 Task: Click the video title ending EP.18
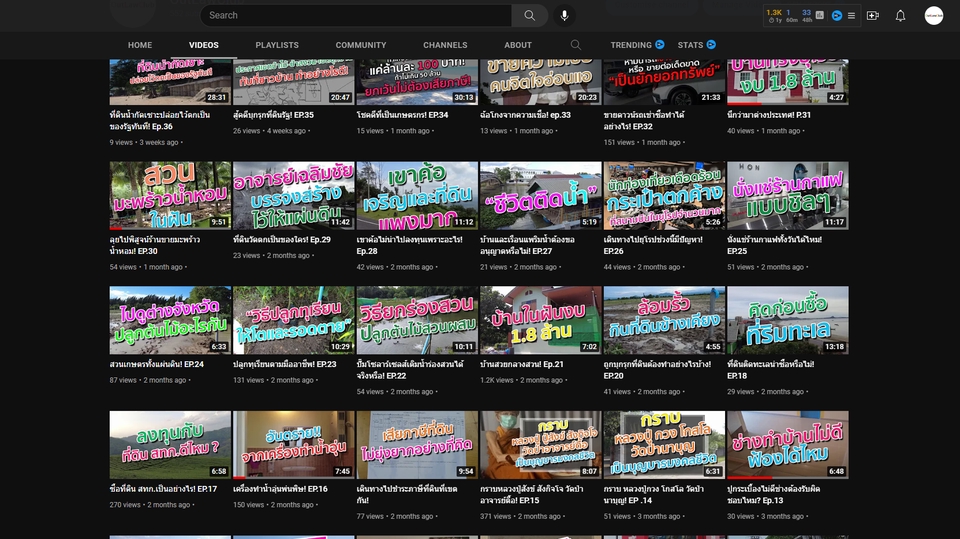pyautogui.click(x=770, y=369)
